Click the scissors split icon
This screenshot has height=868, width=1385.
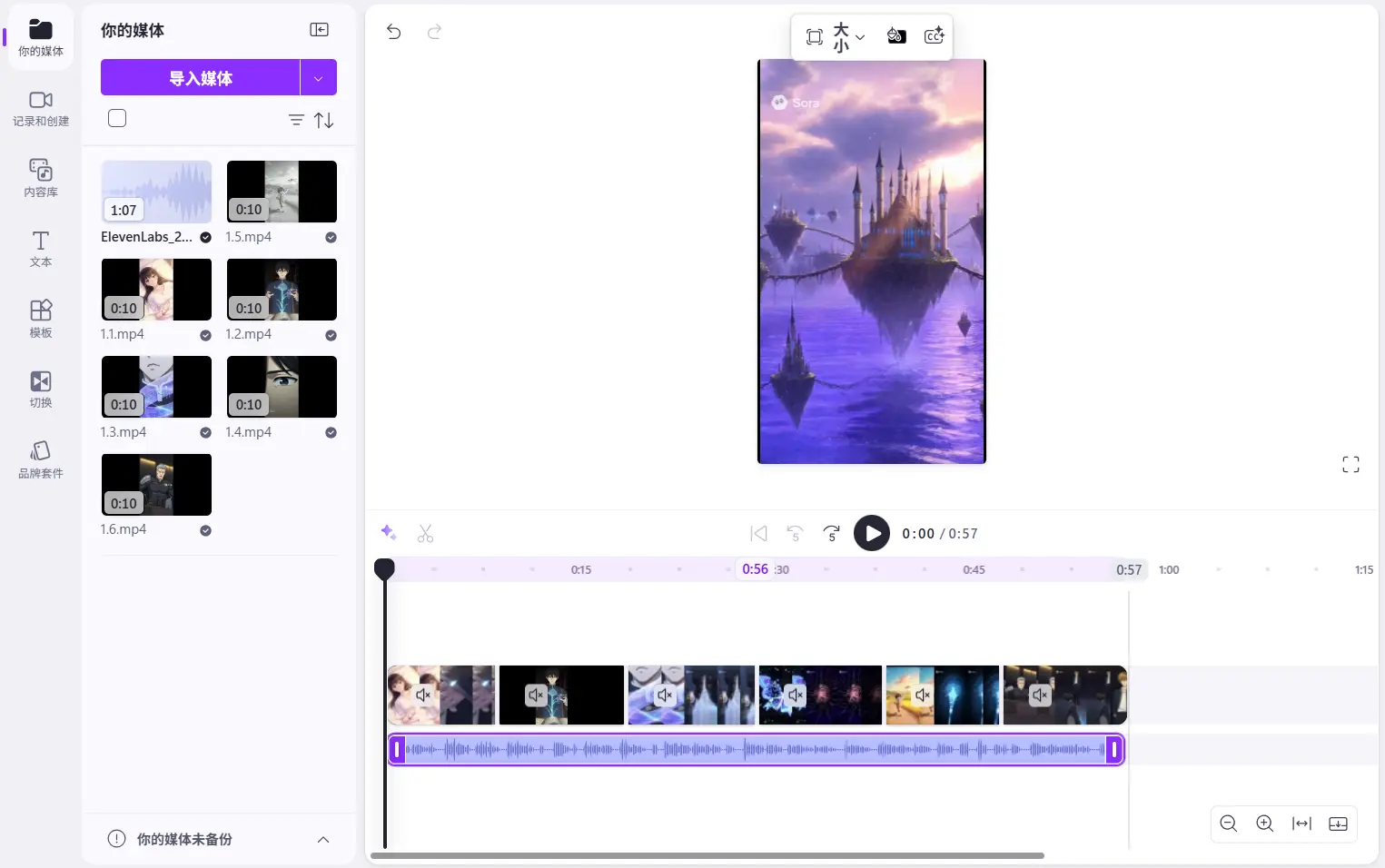425,534
